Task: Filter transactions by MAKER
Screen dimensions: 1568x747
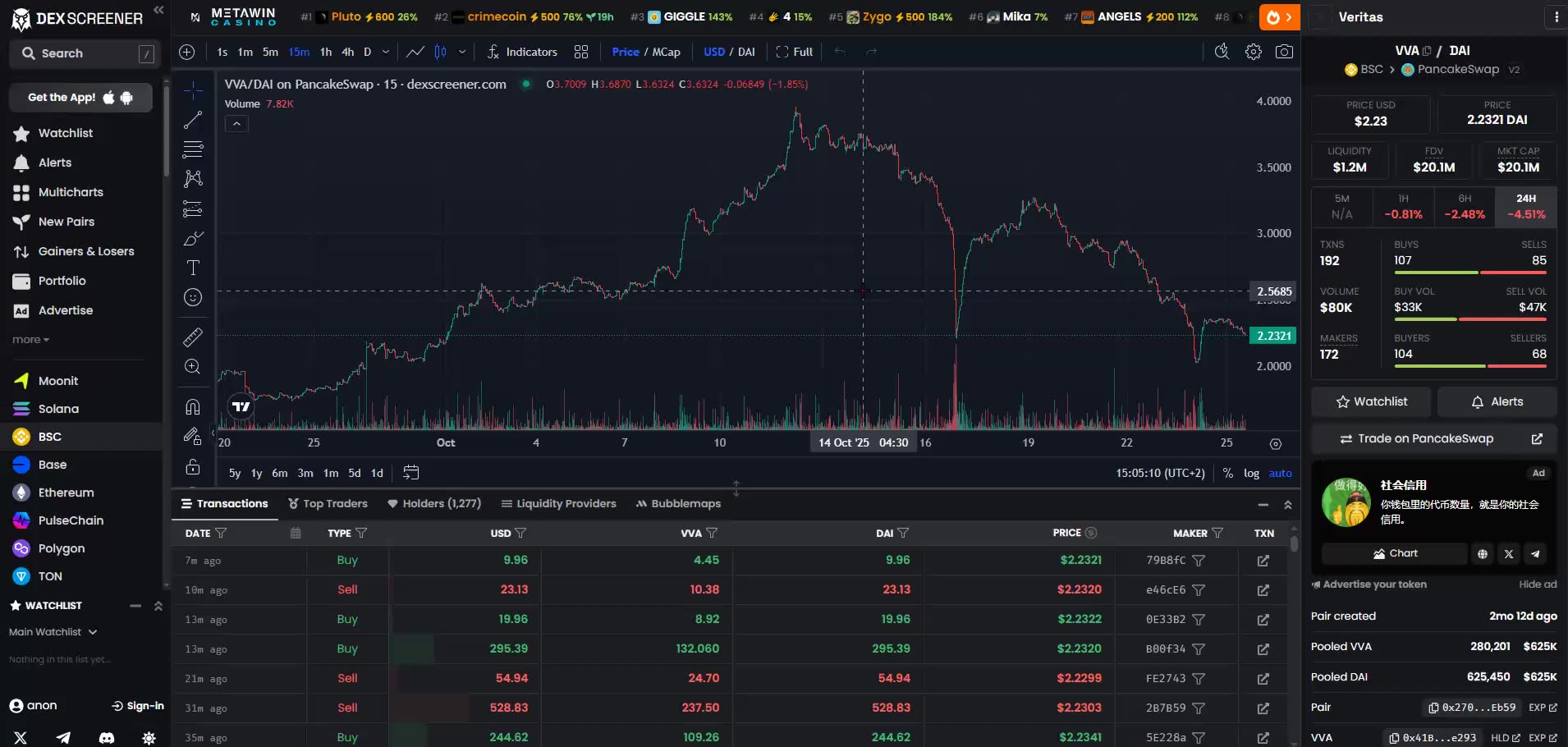Action: (x=1217, y=533)
